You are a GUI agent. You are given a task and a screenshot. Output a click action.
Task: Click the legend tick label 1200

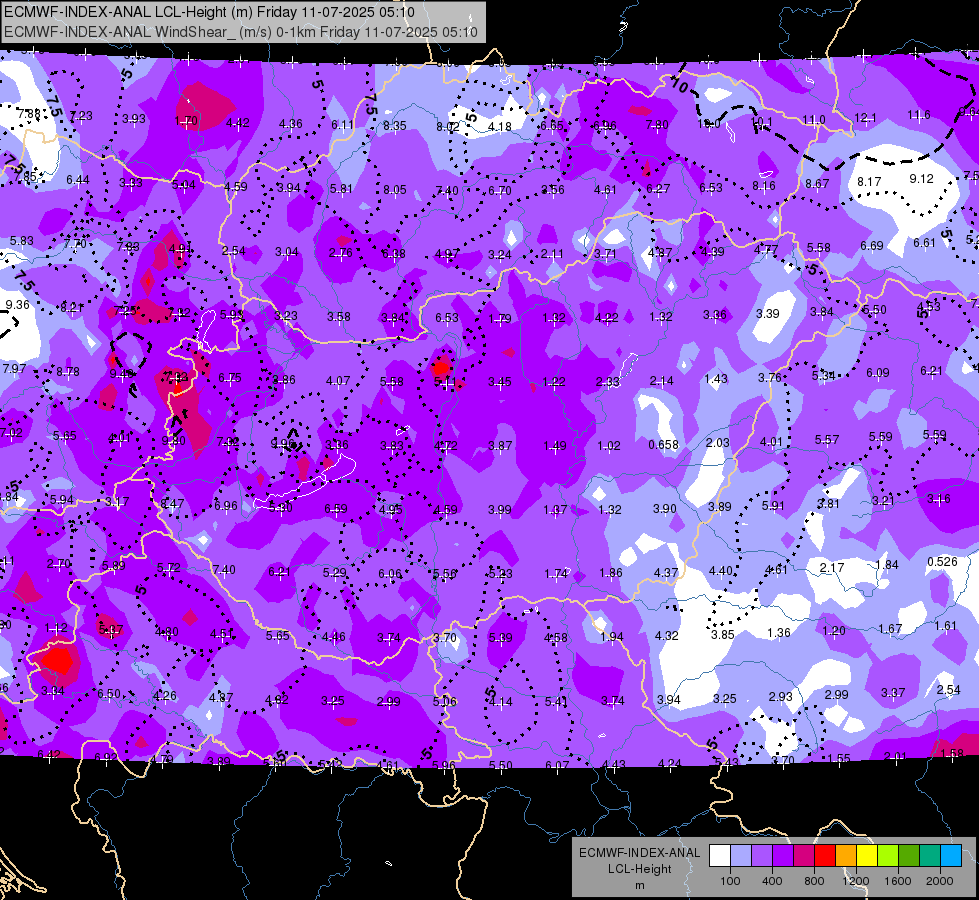(855, 881)
